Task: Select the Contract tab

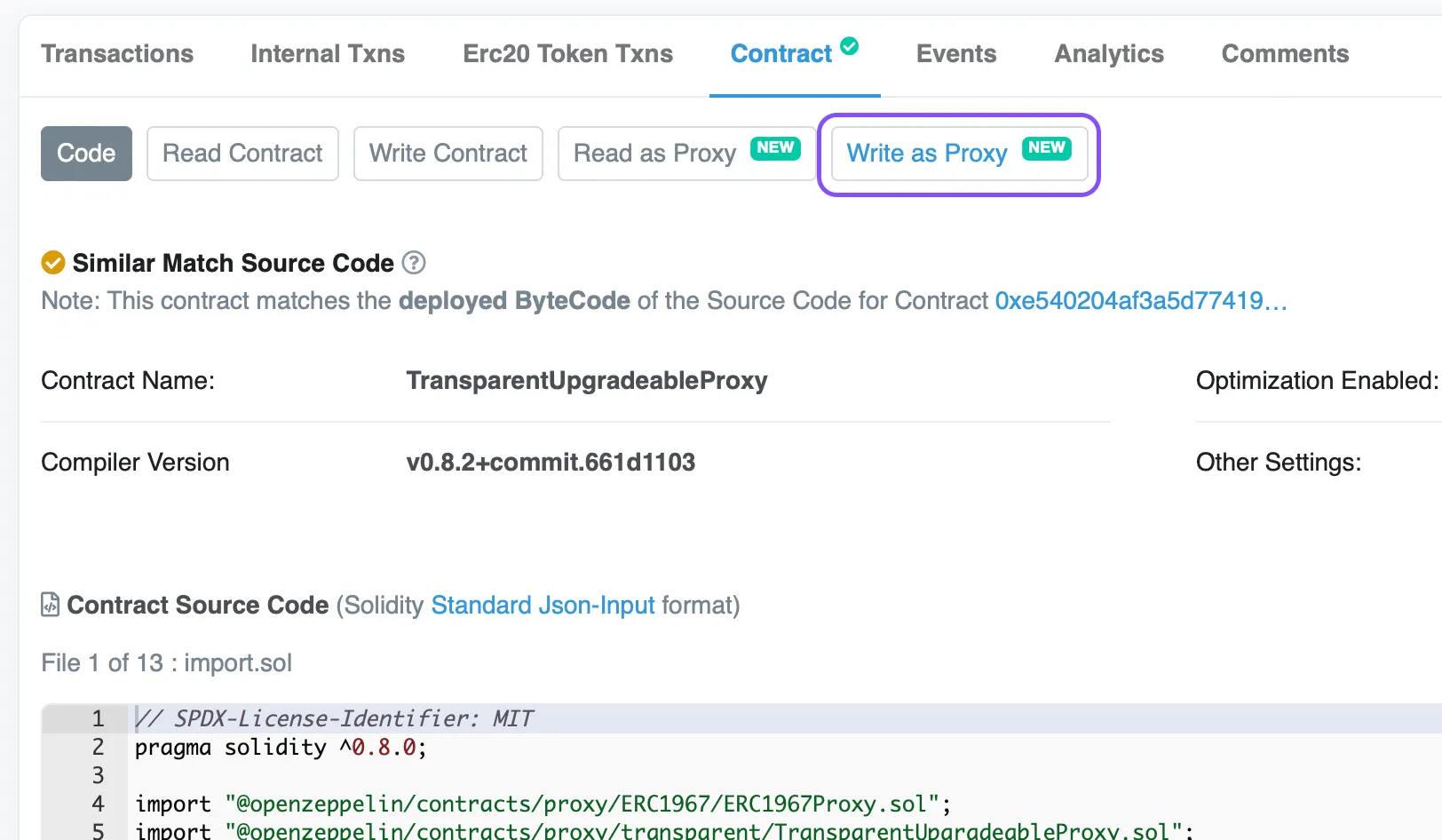Action: [x=780, y=54]
